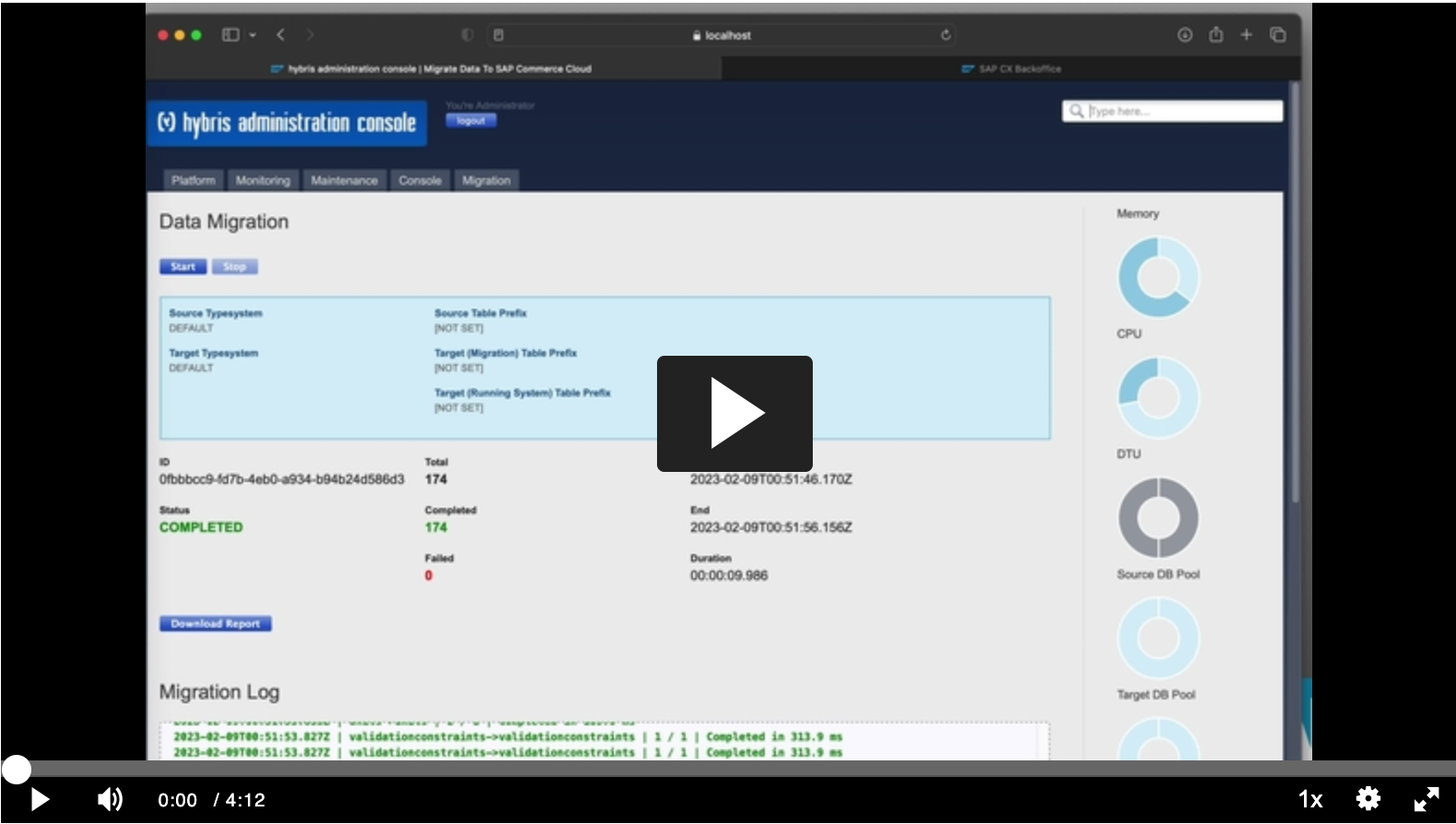The width and height of the screenshot is (1456, 824).
Task: Click the reader page icon in toolbar
Action: tap(499, 35)
